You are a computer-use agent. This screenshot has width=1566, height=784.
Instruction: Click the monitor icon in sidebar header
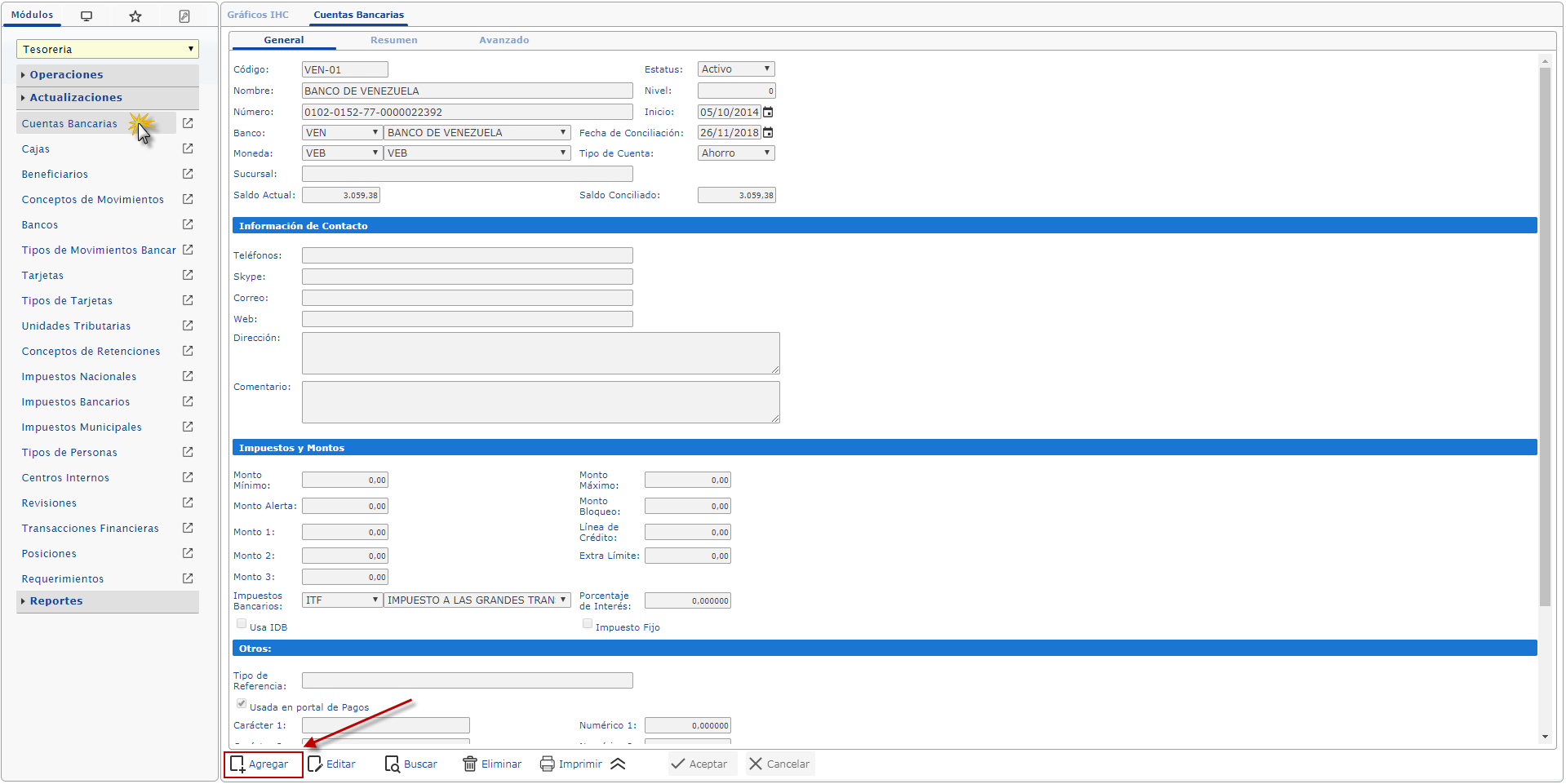(87, 16)
